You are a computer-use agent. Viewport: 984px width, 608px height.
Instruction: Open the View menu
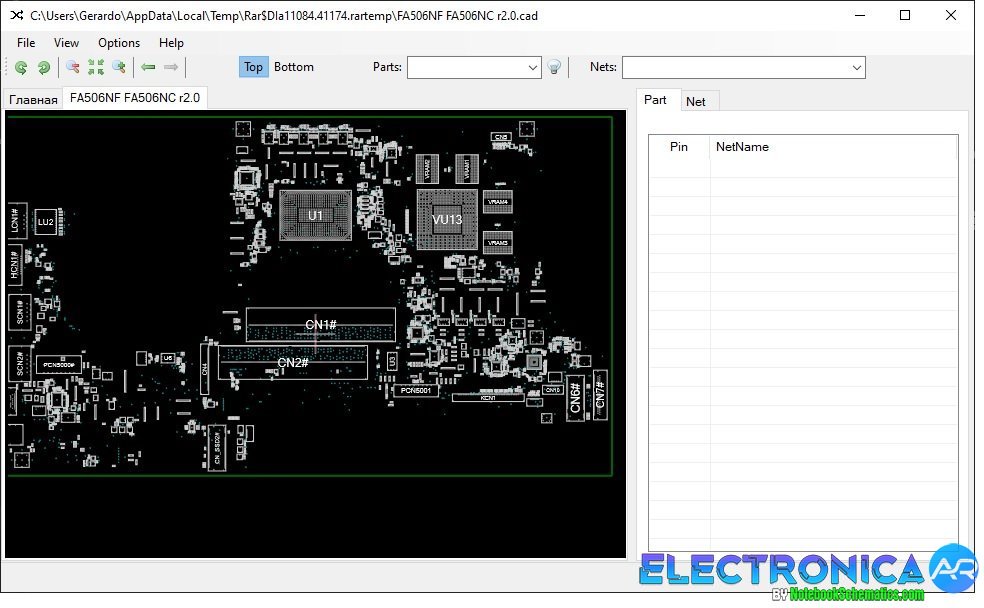point(66,43)
